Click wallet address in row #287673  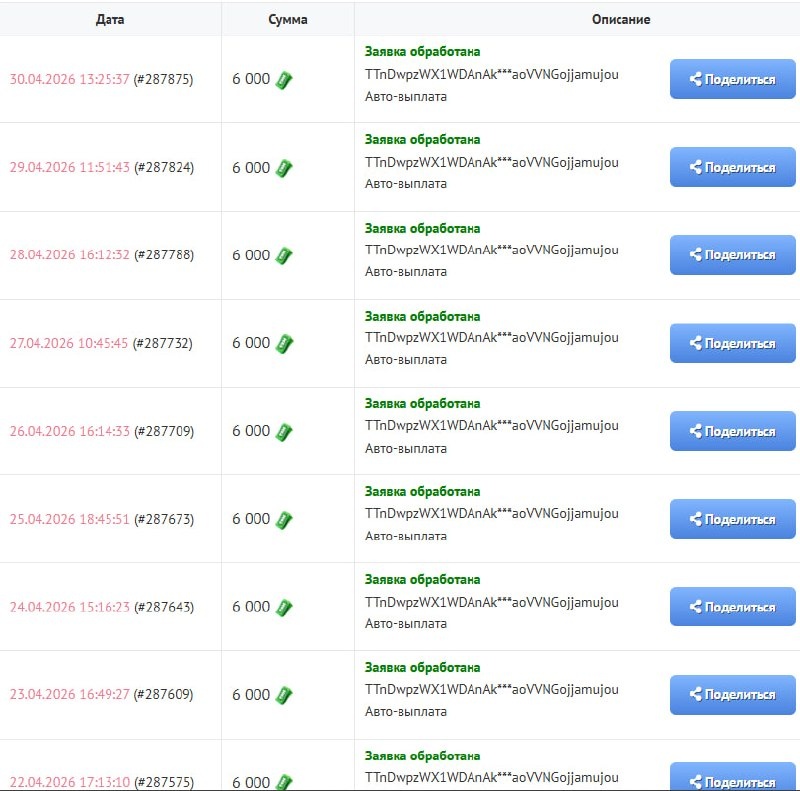(492, 513)
